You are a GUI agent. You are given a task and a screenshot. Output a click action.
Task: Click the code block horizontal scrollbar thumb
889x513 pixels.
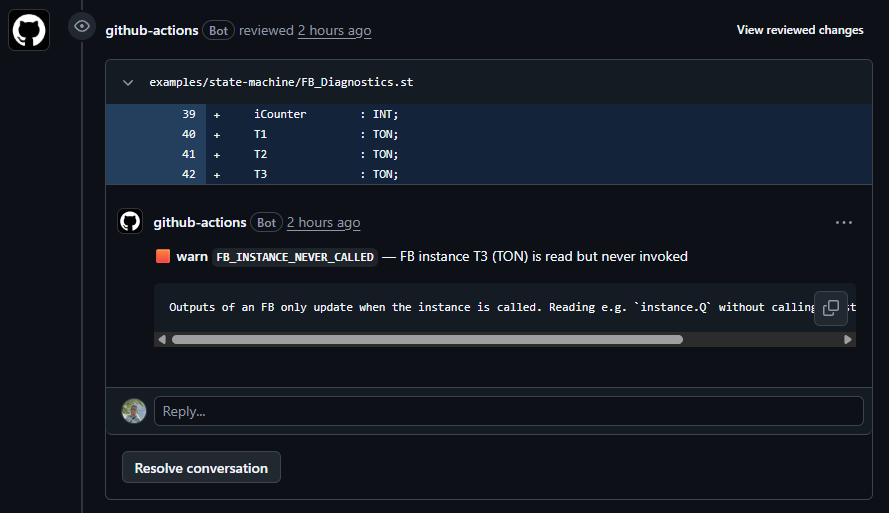tap(427, 340)
